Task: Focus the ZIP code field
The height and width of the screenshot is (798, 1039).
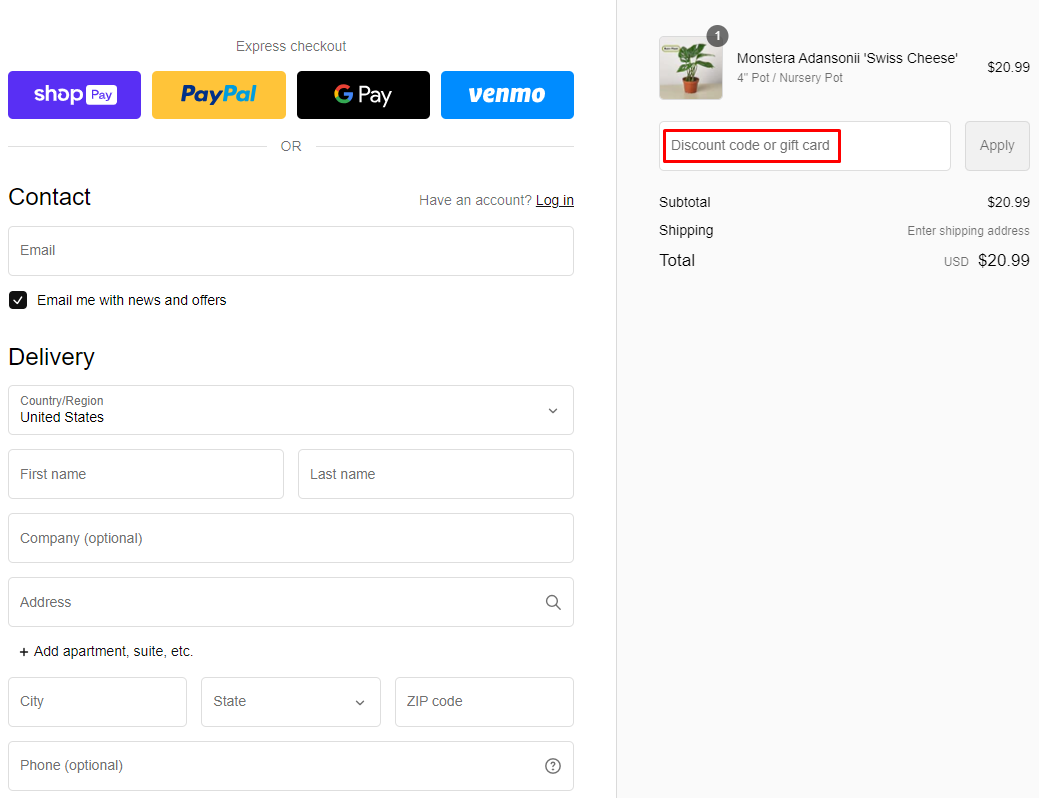Action: 484,702
